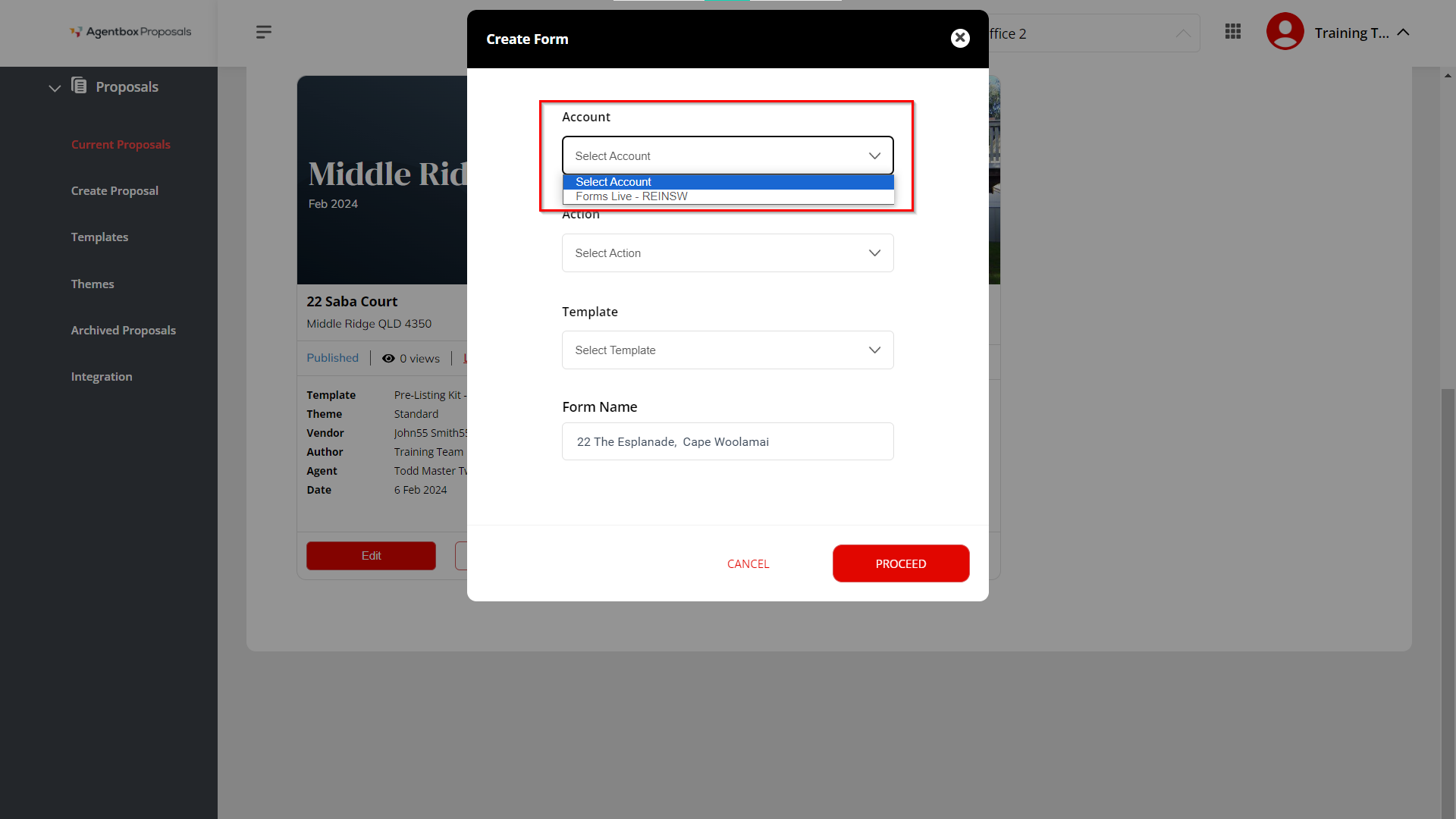The image size is (1456, 819).
Task: Choose Forms Live - REINSW option
Action: coord(727,196)
